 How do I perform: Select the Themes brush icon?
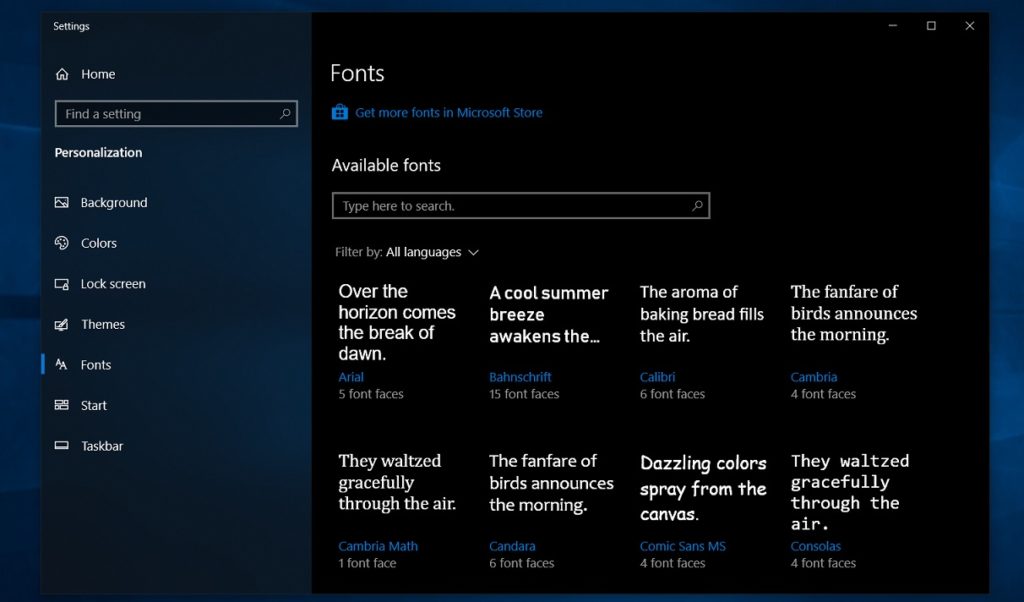(62, 324)
